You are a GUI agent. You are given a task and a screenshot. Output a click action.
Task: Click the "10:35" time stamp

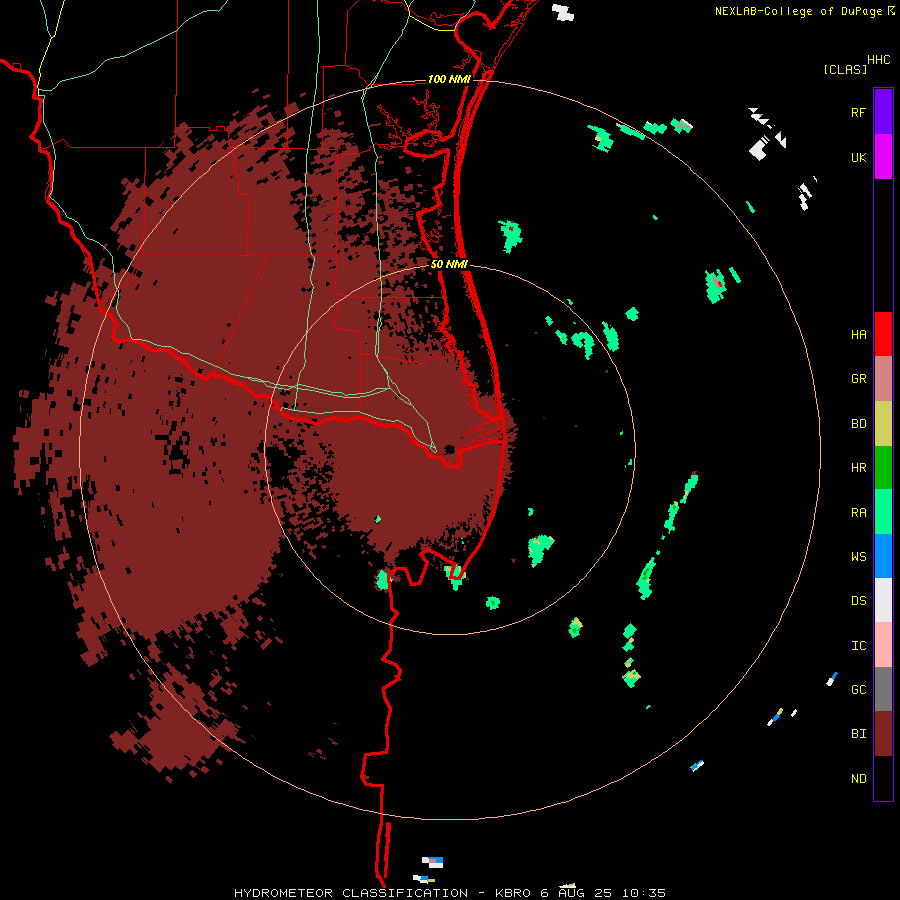click(644, 893)
